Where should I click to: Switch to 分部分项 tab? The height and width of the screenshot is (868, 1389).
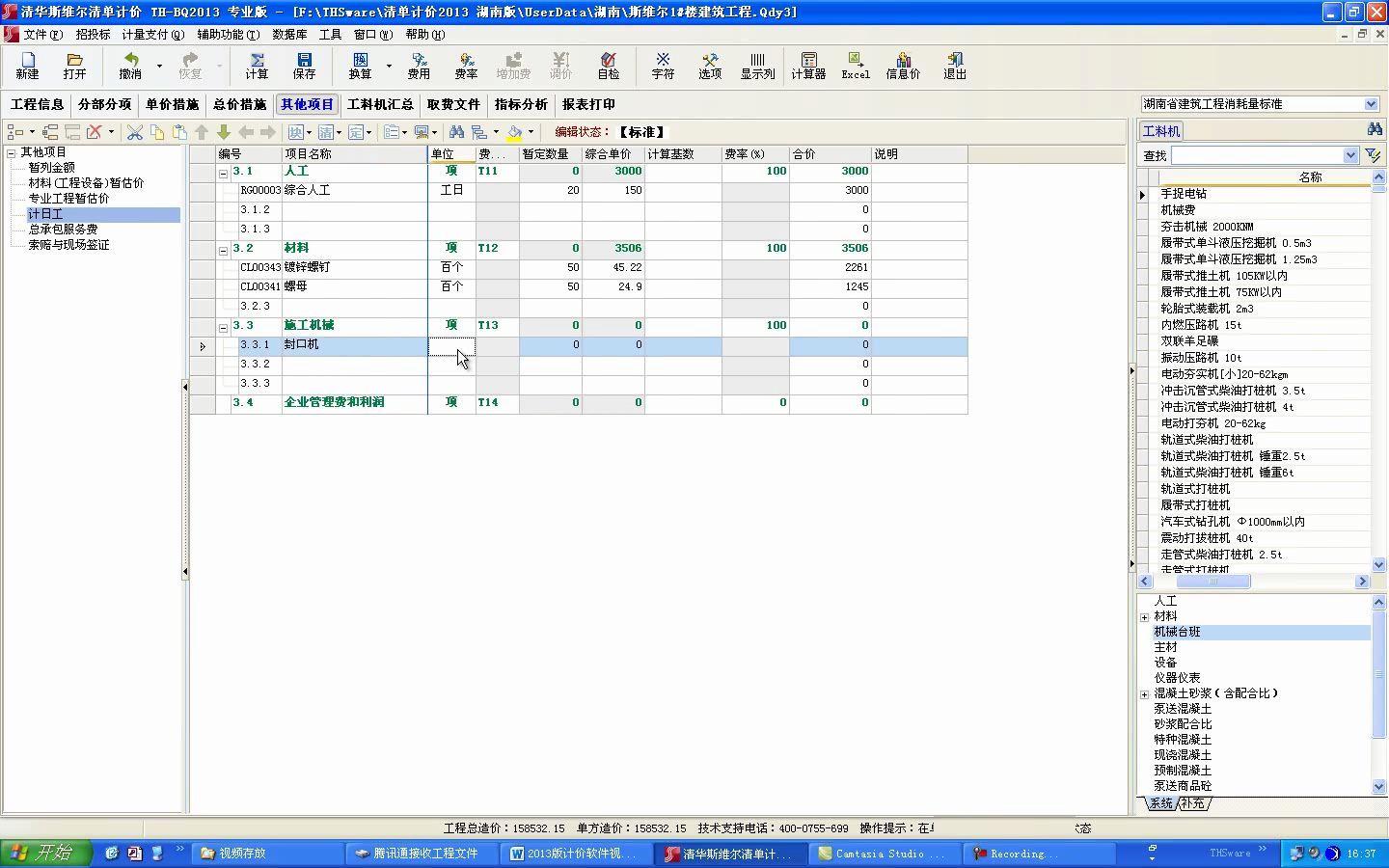click(x=104, y=104)
